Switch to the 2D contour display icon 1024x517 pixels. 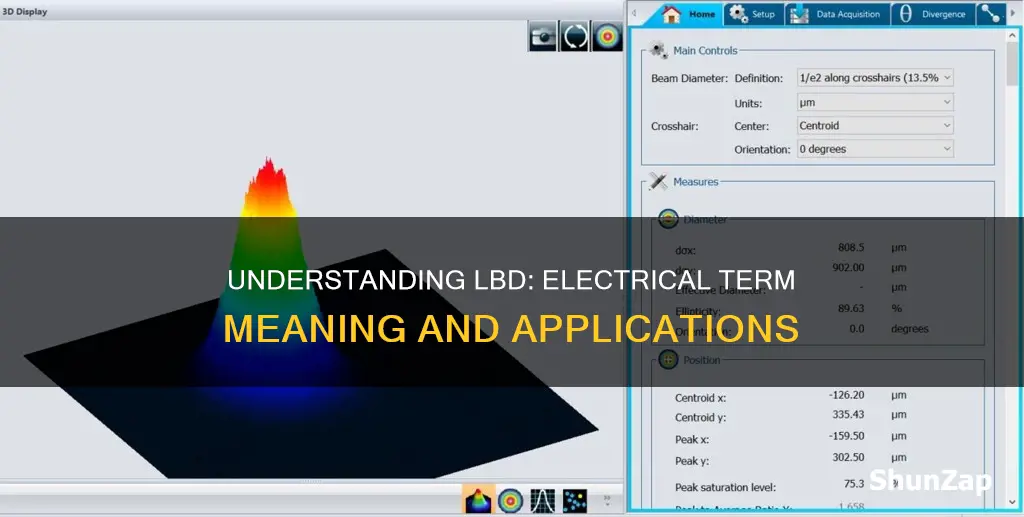pos(510,501)
